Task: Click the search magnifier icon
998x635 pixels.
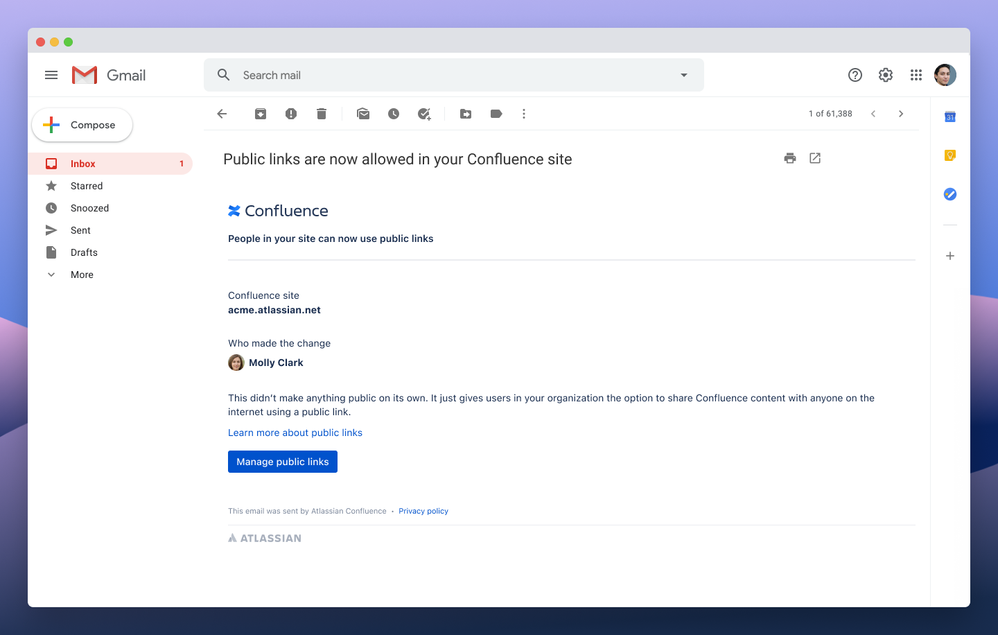Action: pos(223,75)
